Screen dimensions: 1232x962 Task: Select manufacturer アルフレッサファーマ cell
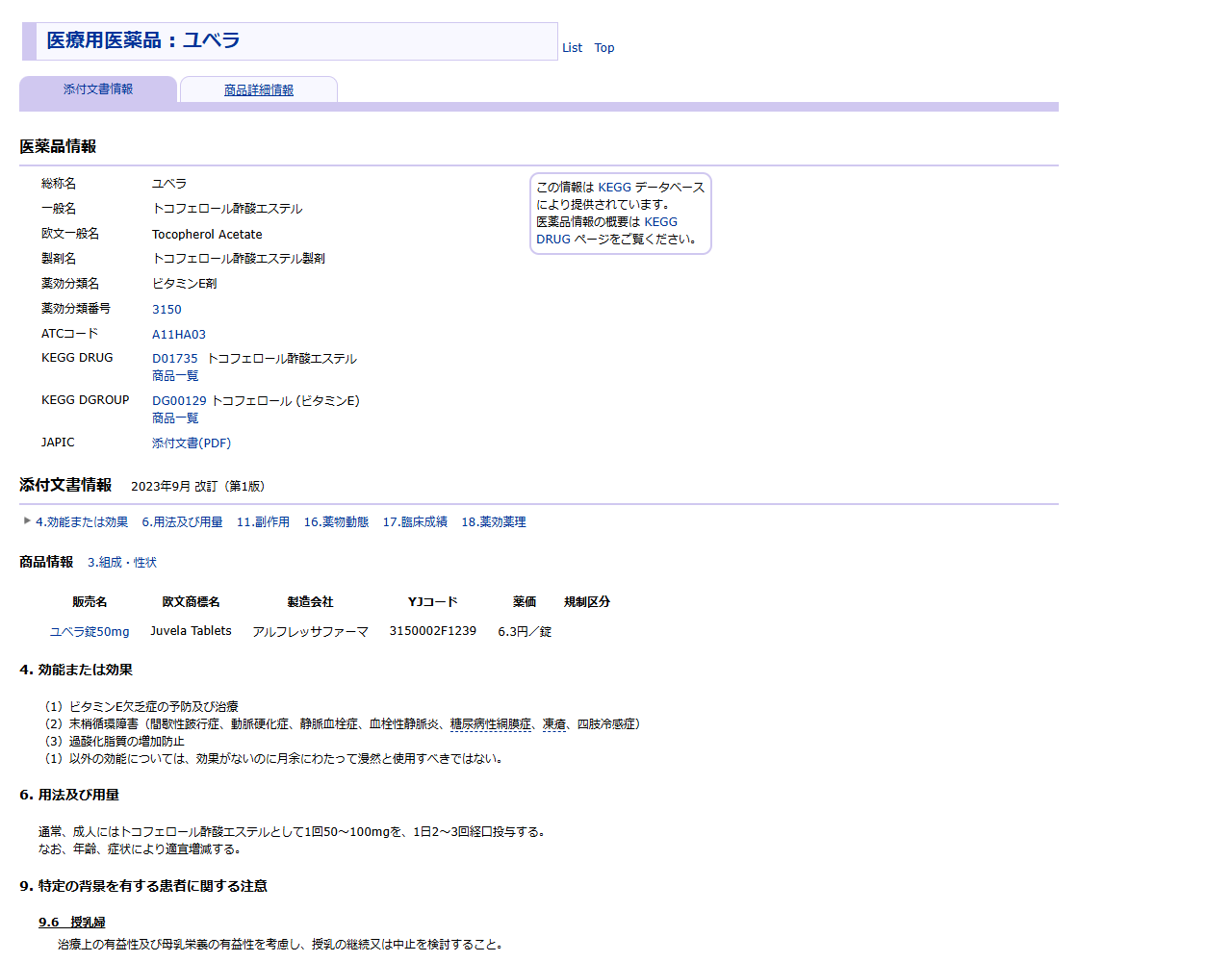click(310, 631)
